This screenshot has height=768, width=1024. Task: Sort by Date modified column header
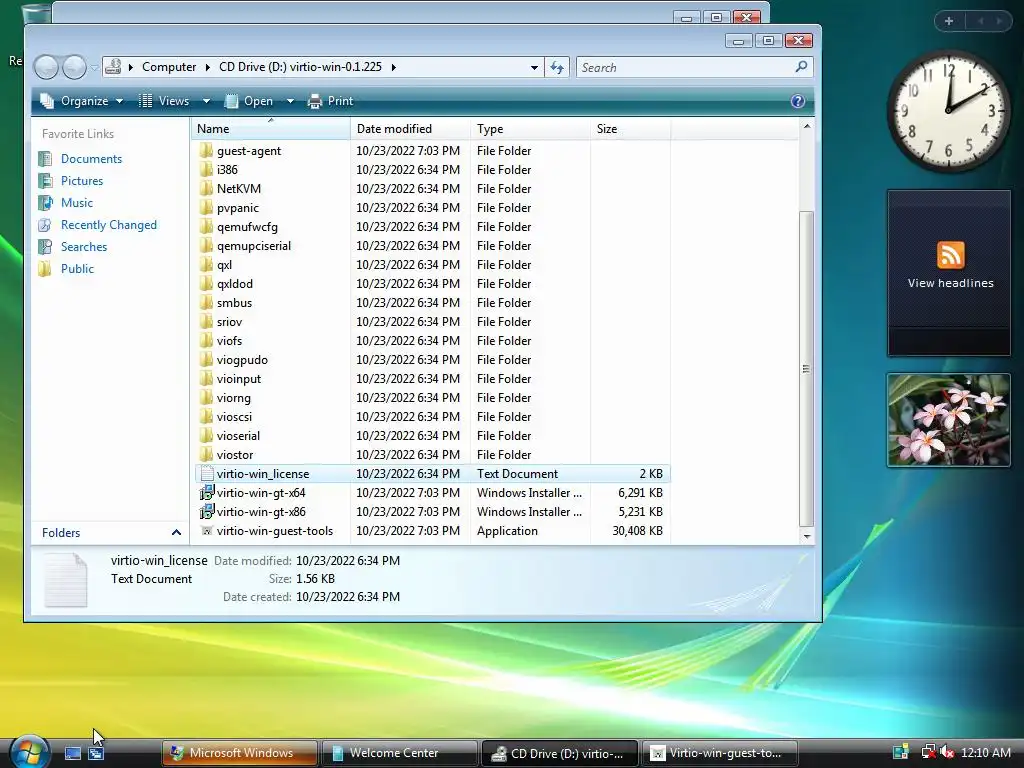click(x=410, y=129)
